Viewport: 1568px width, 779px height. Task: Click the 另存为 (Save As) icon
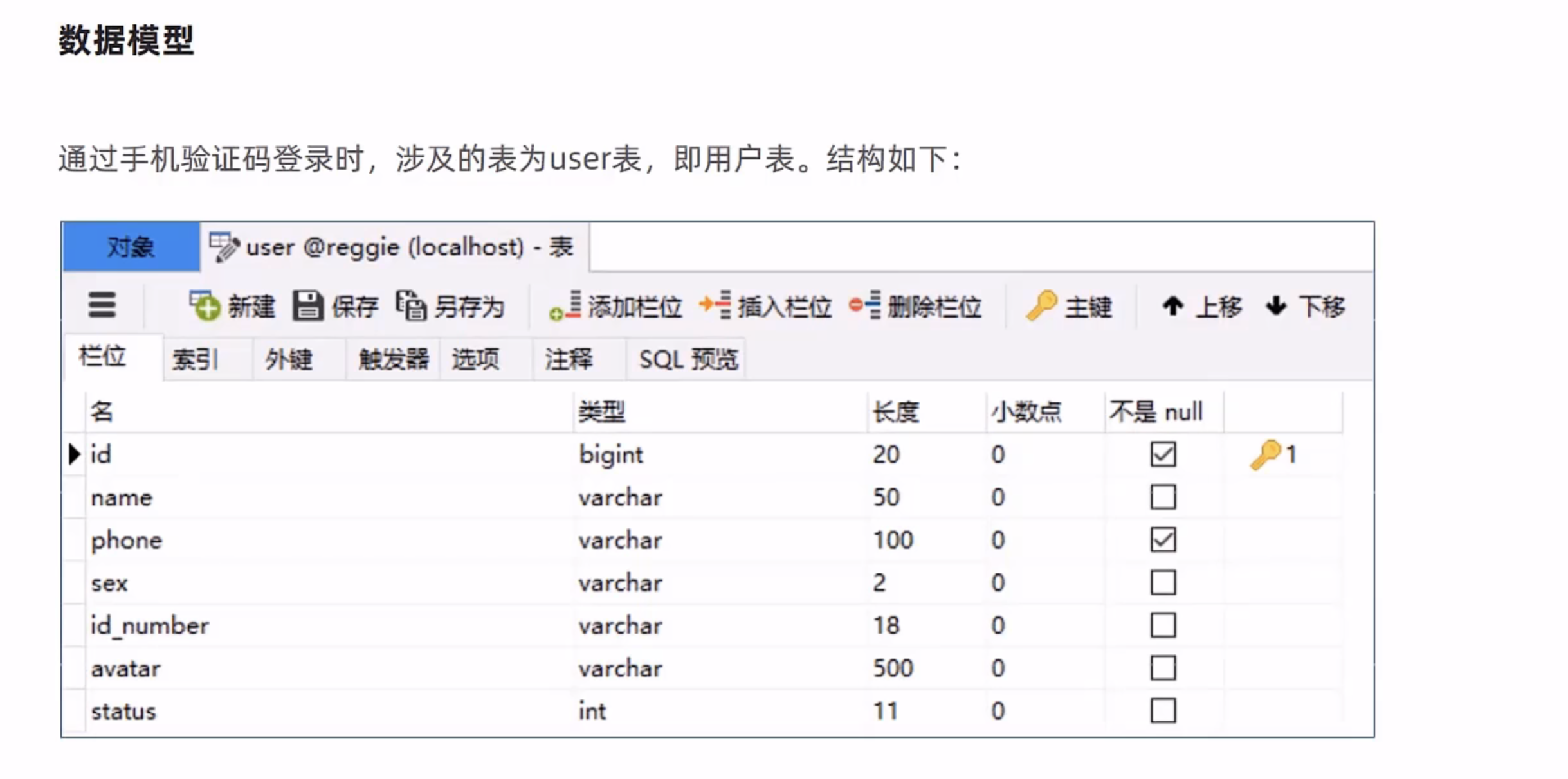click(x=411, y=306)
